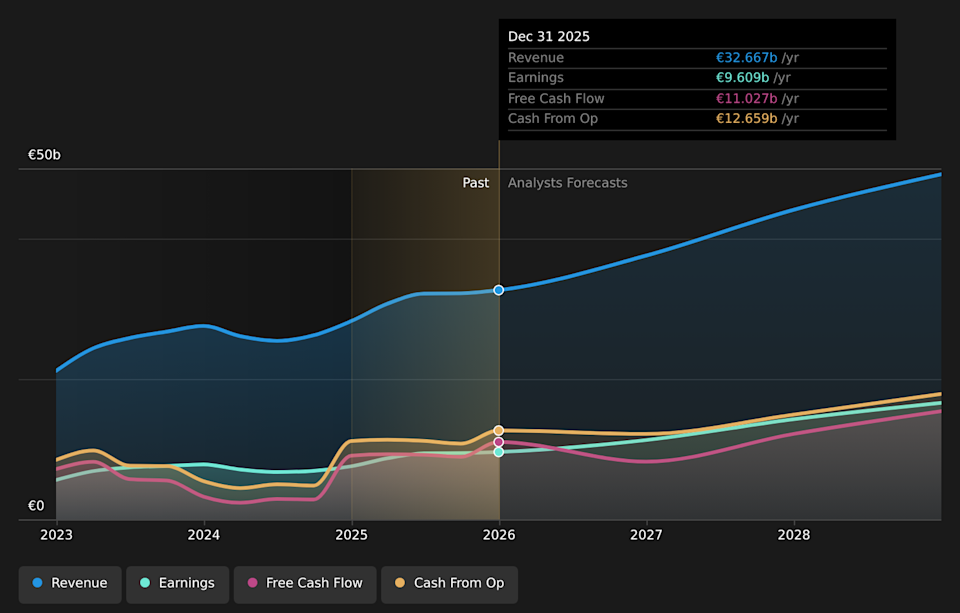Screen dimensions: 960x613
Task: Click the 2027 x-axis label
Action: coord(646,535)
